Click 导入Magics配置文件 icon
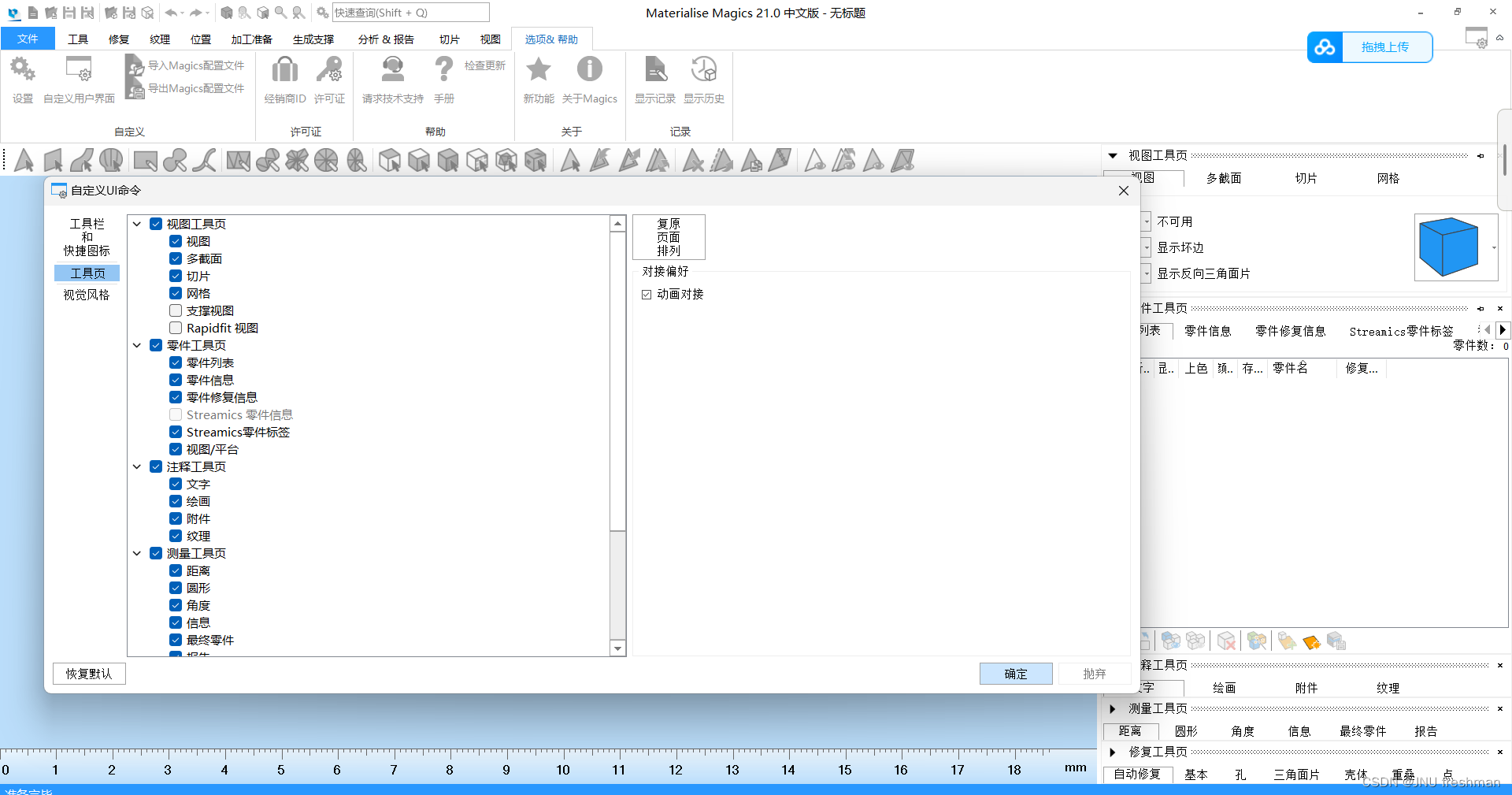This screenshot has width=1512, height=795. point(135,65)
